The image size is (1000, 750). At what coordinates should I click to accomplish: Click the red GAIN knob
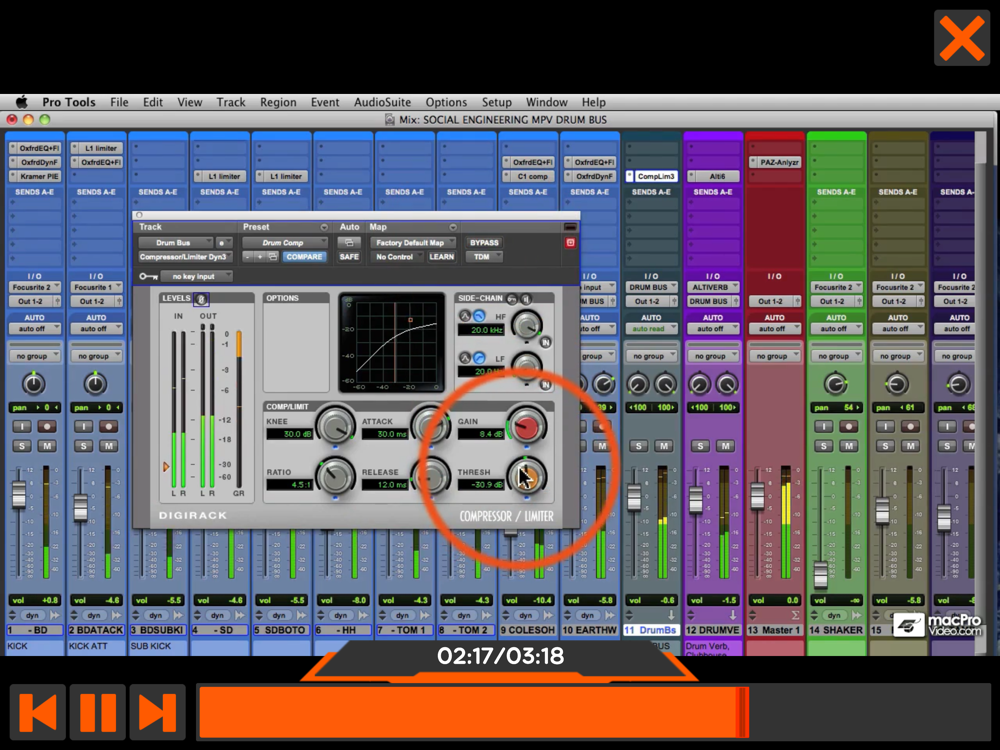527,426
